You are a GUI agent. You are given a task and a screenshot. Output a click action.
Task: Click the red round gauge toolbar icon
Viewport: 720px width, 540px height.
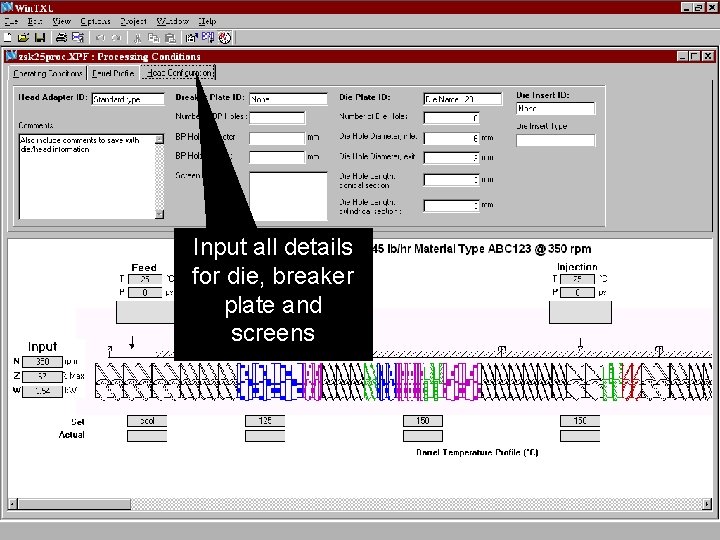[x=225, y=38]
